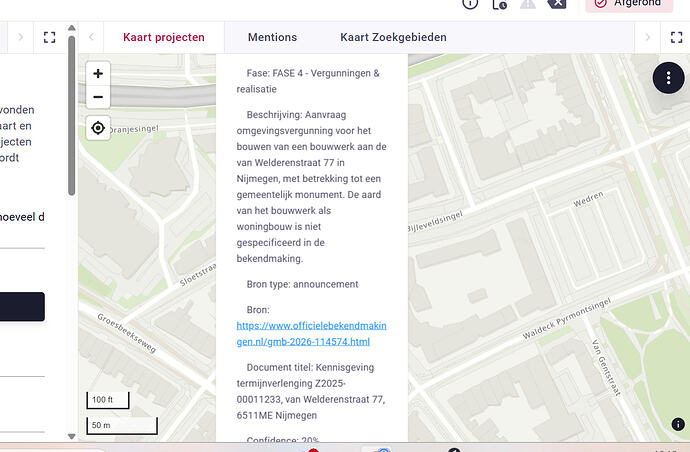Expand the left panel to fullscreen
The width and height of the screenshot is (690, 452).
click(49, 38)
